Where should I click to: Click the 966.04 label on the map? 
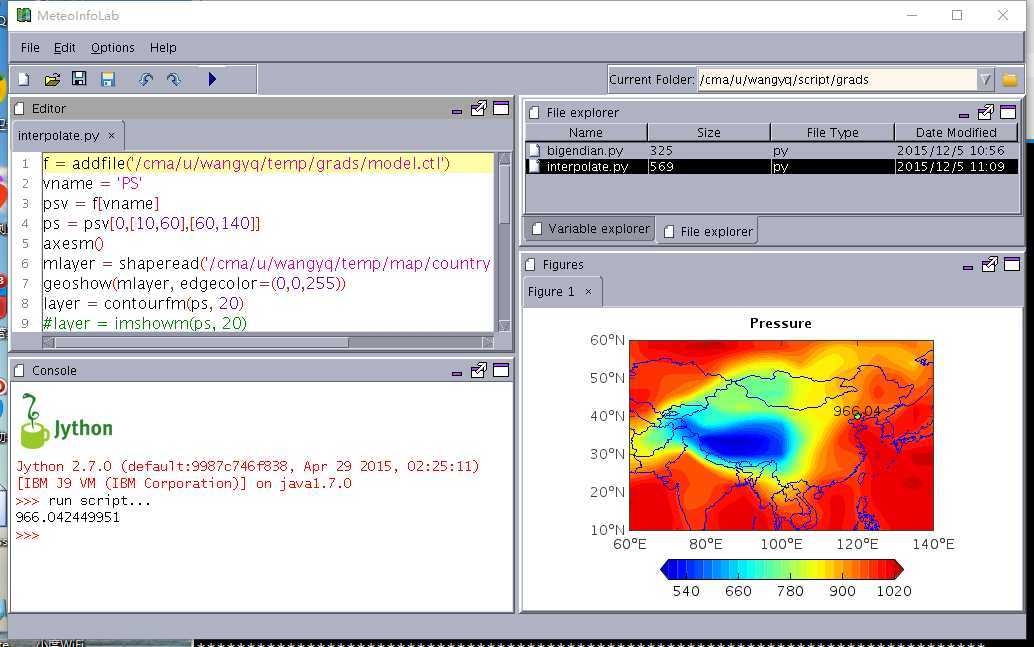[x=857, y=411]
